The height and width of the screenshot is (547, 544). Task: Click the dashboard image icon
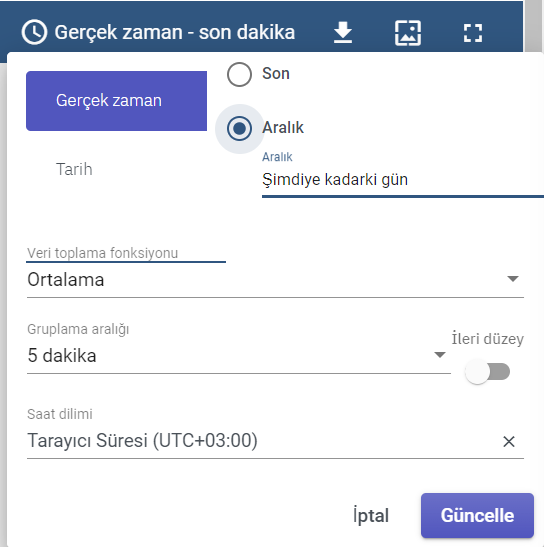click(x=408, y=33)
